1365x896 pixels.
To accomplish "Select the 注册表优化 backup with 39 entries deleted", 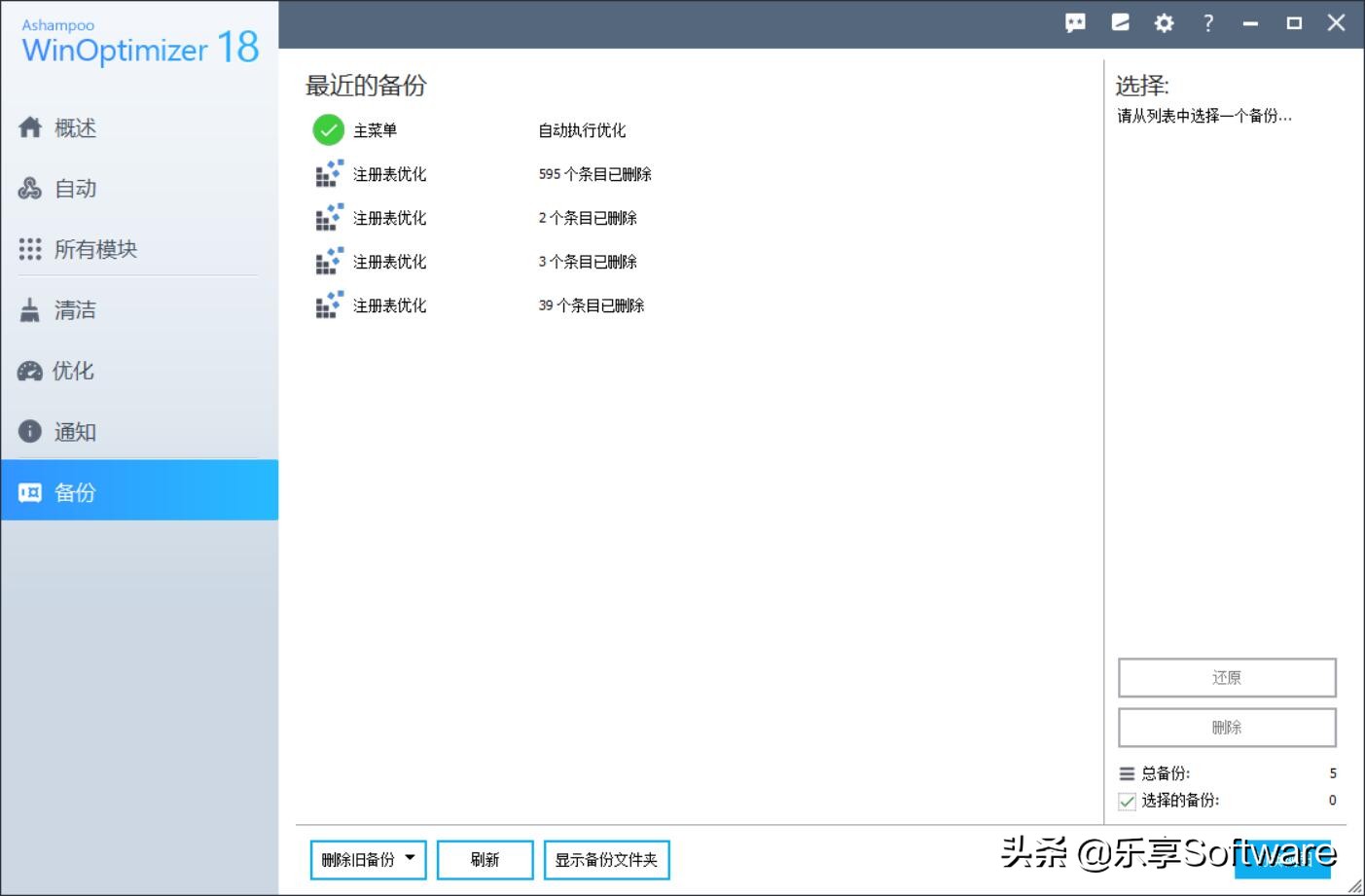I will [x=389, y=305].
